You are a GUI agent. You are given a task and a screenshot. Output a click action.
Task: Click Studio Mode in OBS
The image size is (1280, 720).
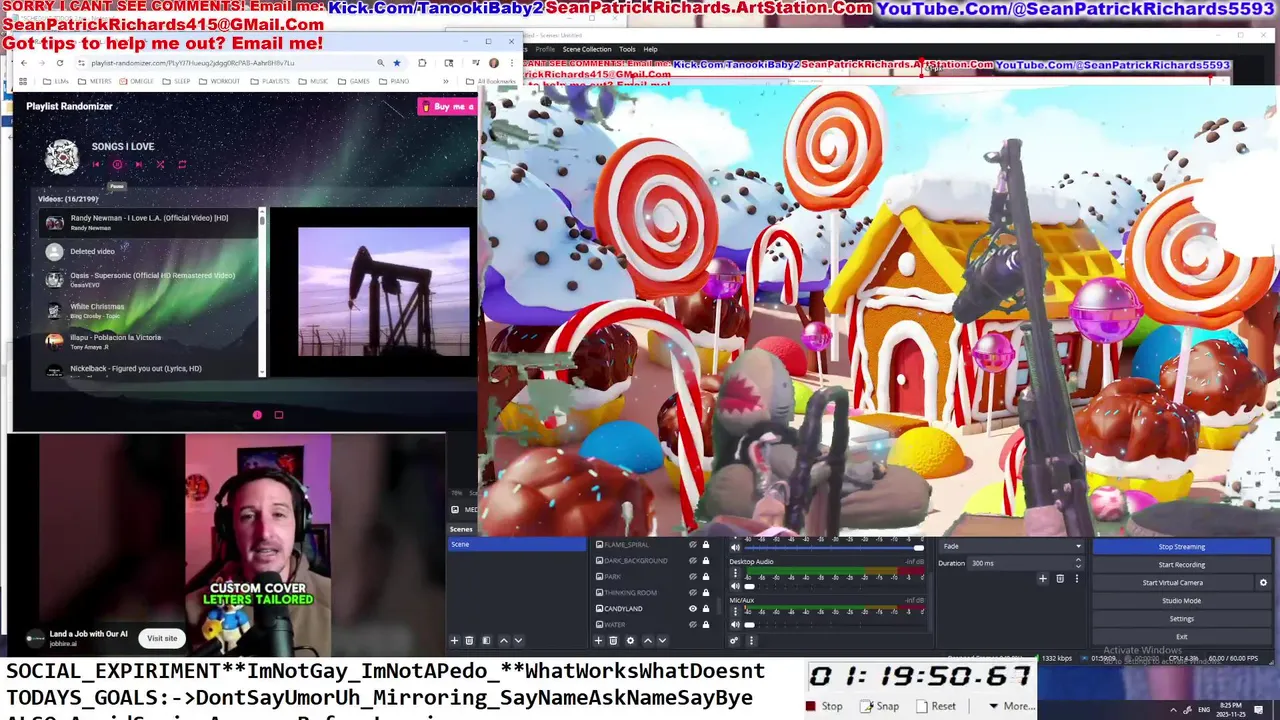tap(1181, 601)
